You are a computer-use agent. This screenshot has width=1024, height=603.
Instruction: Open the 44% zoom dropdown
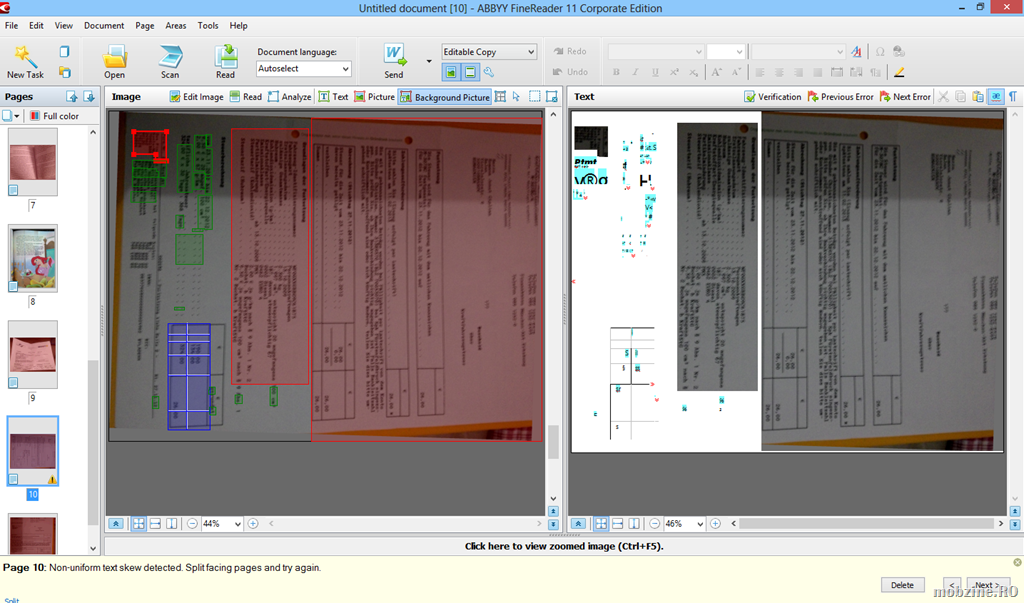[x=222, y=523]
